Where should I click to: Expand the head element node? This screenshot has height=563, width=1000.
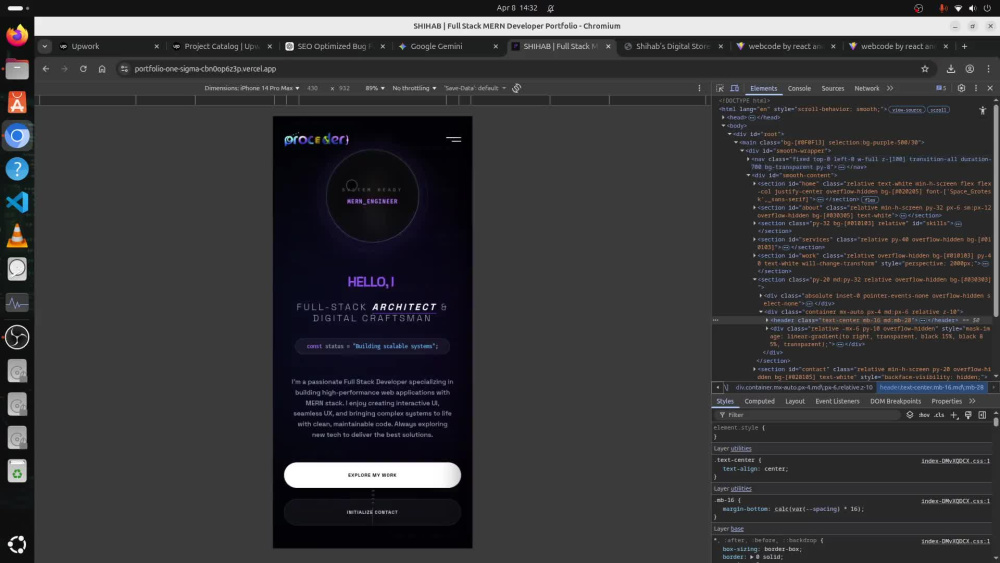coord(724,117)
